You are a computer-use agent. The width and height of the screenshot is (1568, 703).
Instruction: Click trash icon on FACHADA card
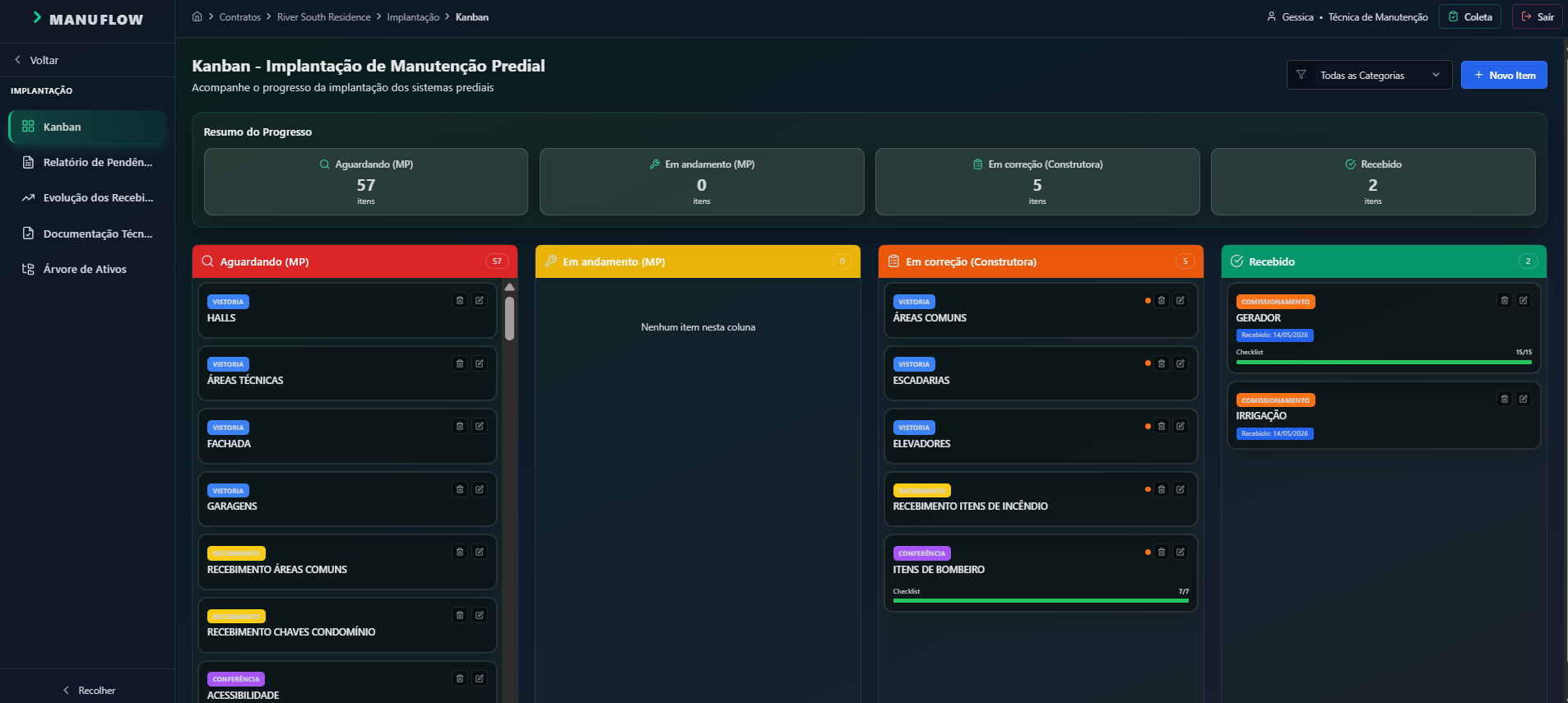click(x=460, y=426)
